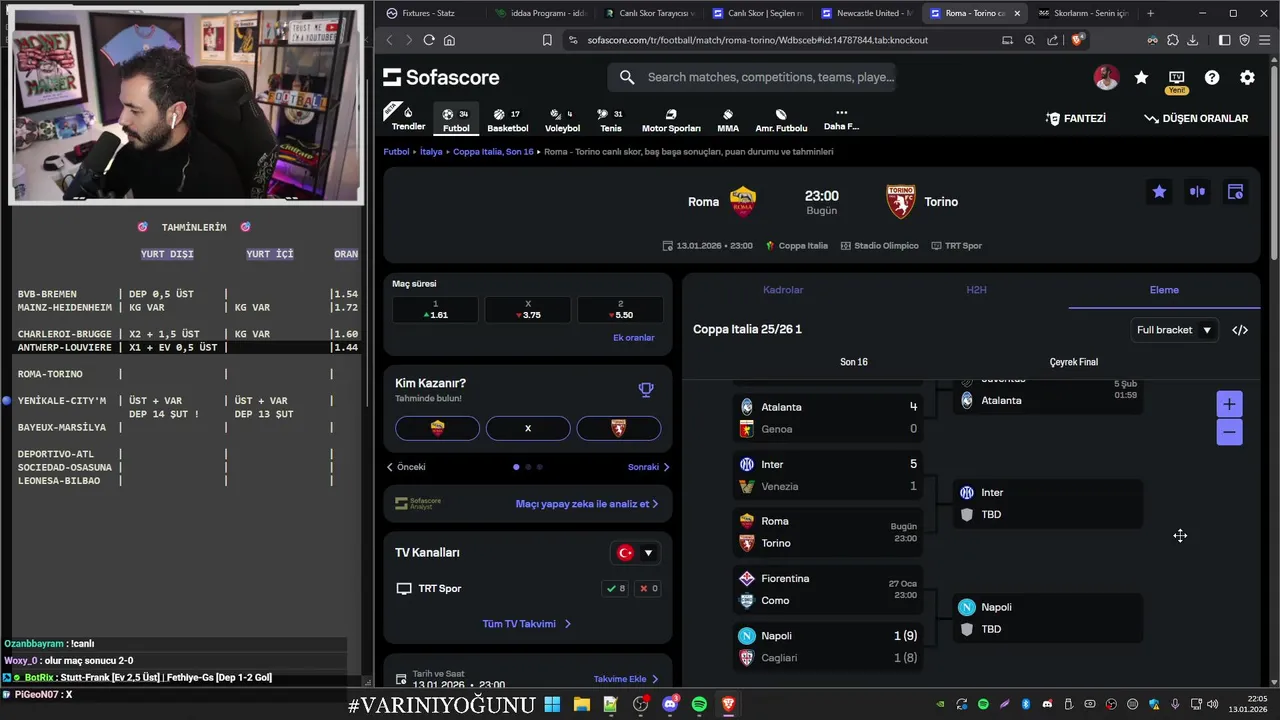Open Discord from the taskbar

(x=670, y=704)
